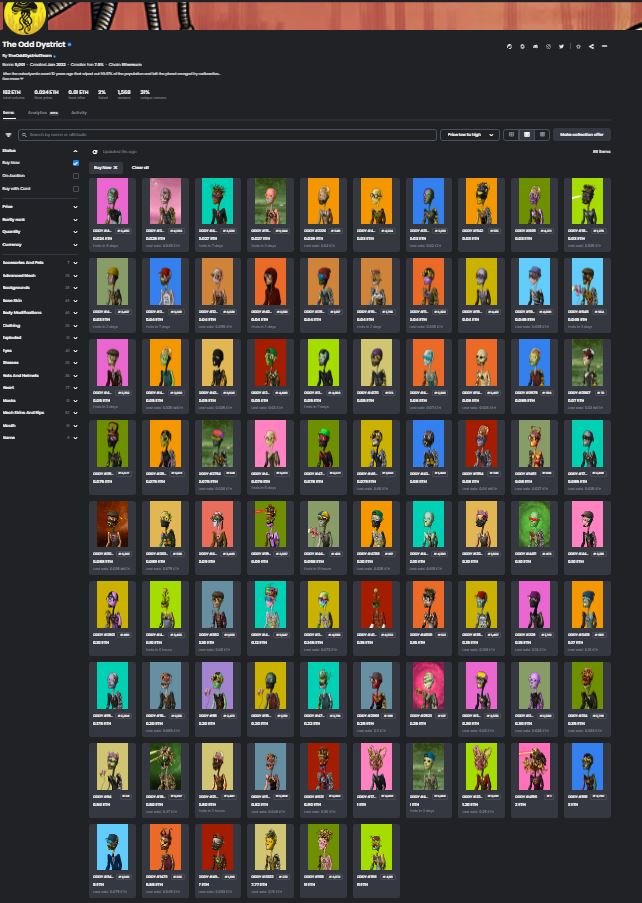Check the Buy Now status checkbox
The height and width of the screenshot is (903, 642).
coord(75,163)
